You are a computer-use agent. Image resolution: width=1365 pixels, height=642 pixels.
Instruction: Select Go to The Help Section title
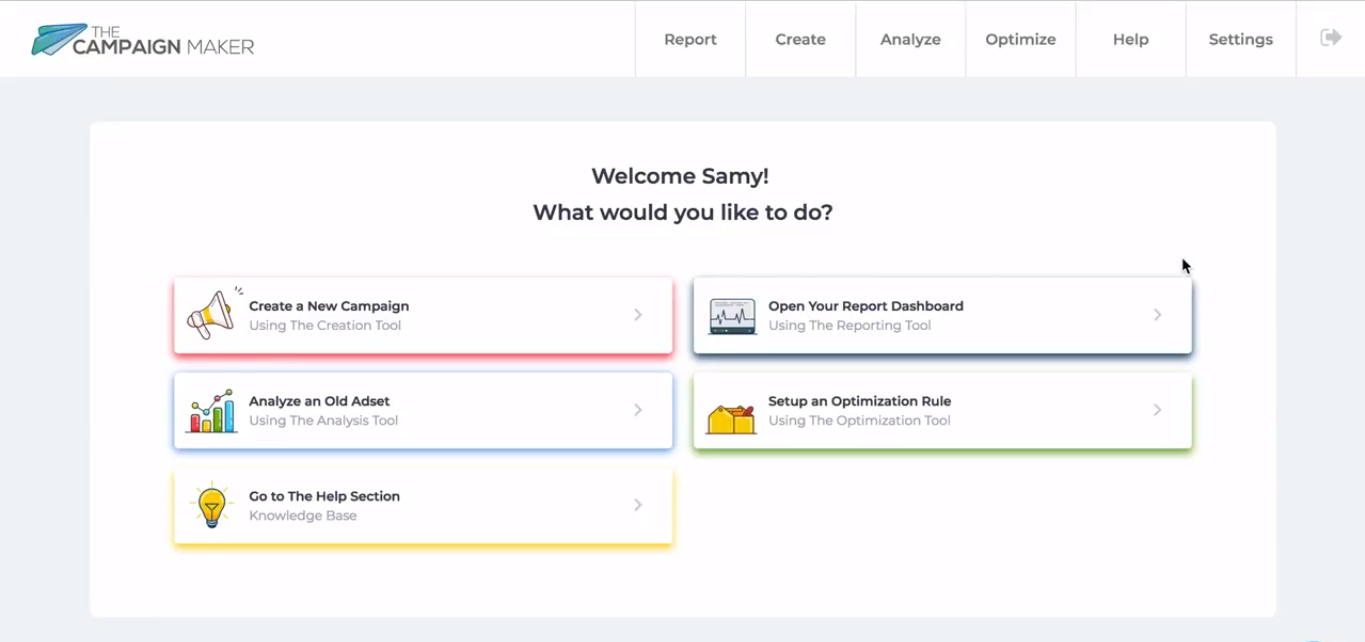coord(324,496)
